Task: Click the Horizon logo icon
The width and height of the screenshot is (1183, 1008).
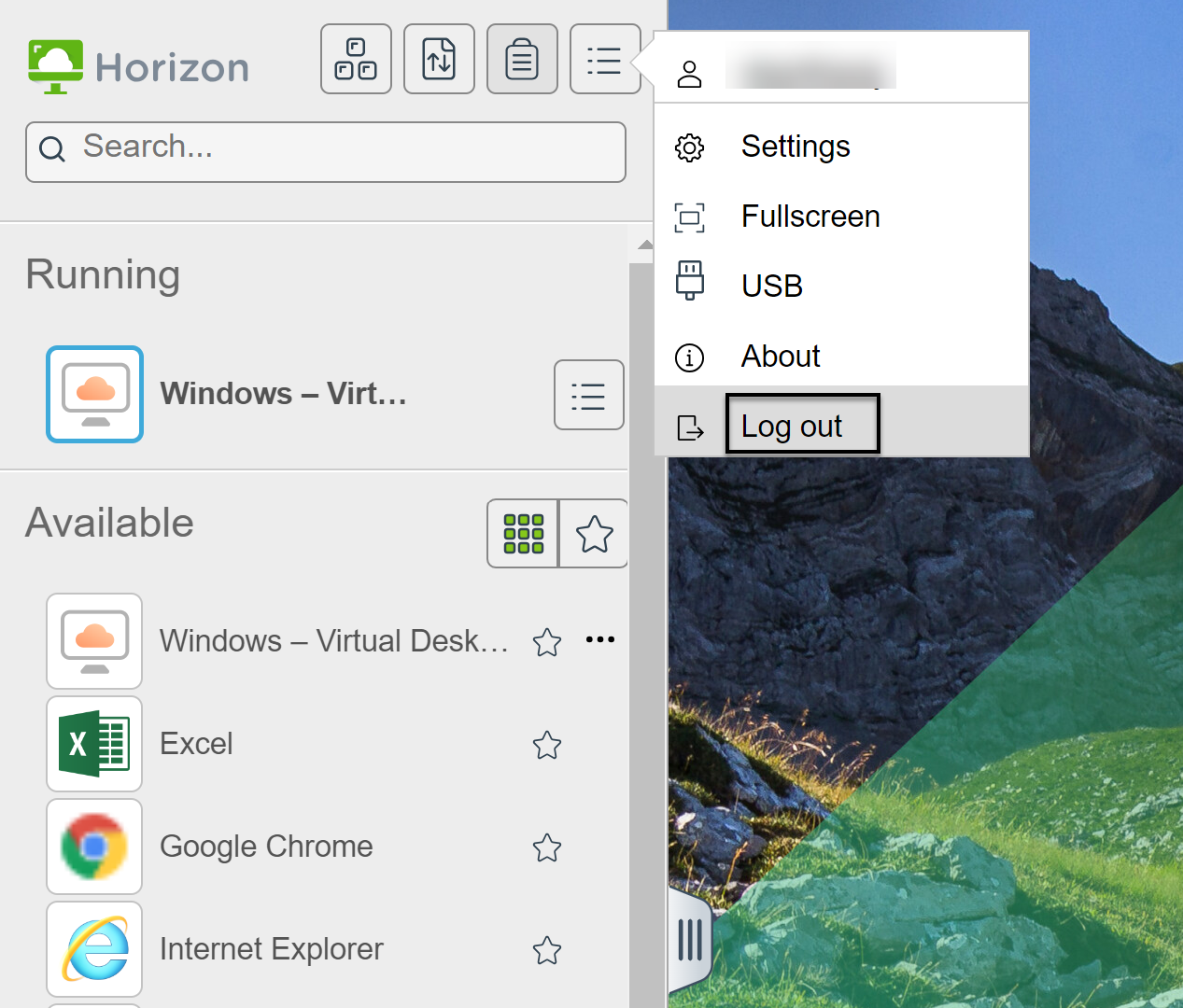Action: 55,66
